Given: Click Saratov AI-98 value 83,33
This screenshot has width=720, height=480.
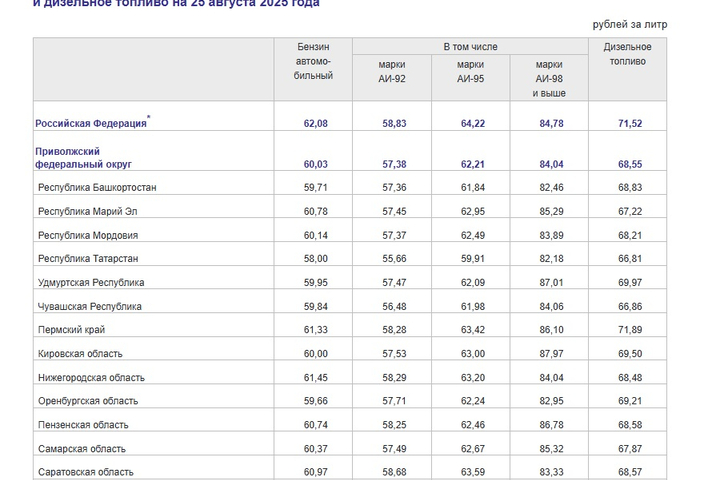Looking at the screenshot, I should pyautogui.click(x=551, y=472).
